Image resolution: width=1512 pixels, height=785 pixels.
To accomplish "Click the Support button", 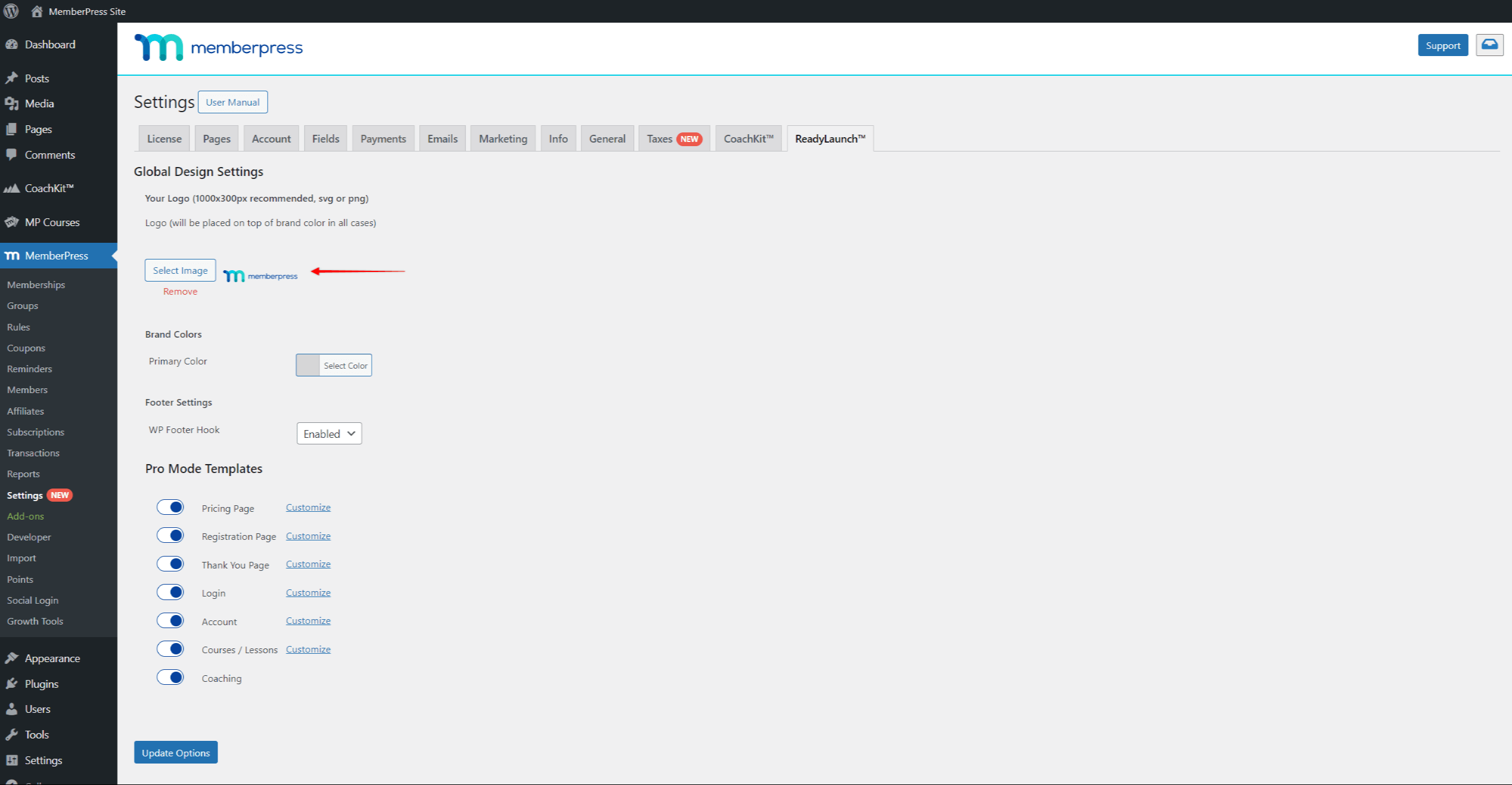I will click(1443, 45).
